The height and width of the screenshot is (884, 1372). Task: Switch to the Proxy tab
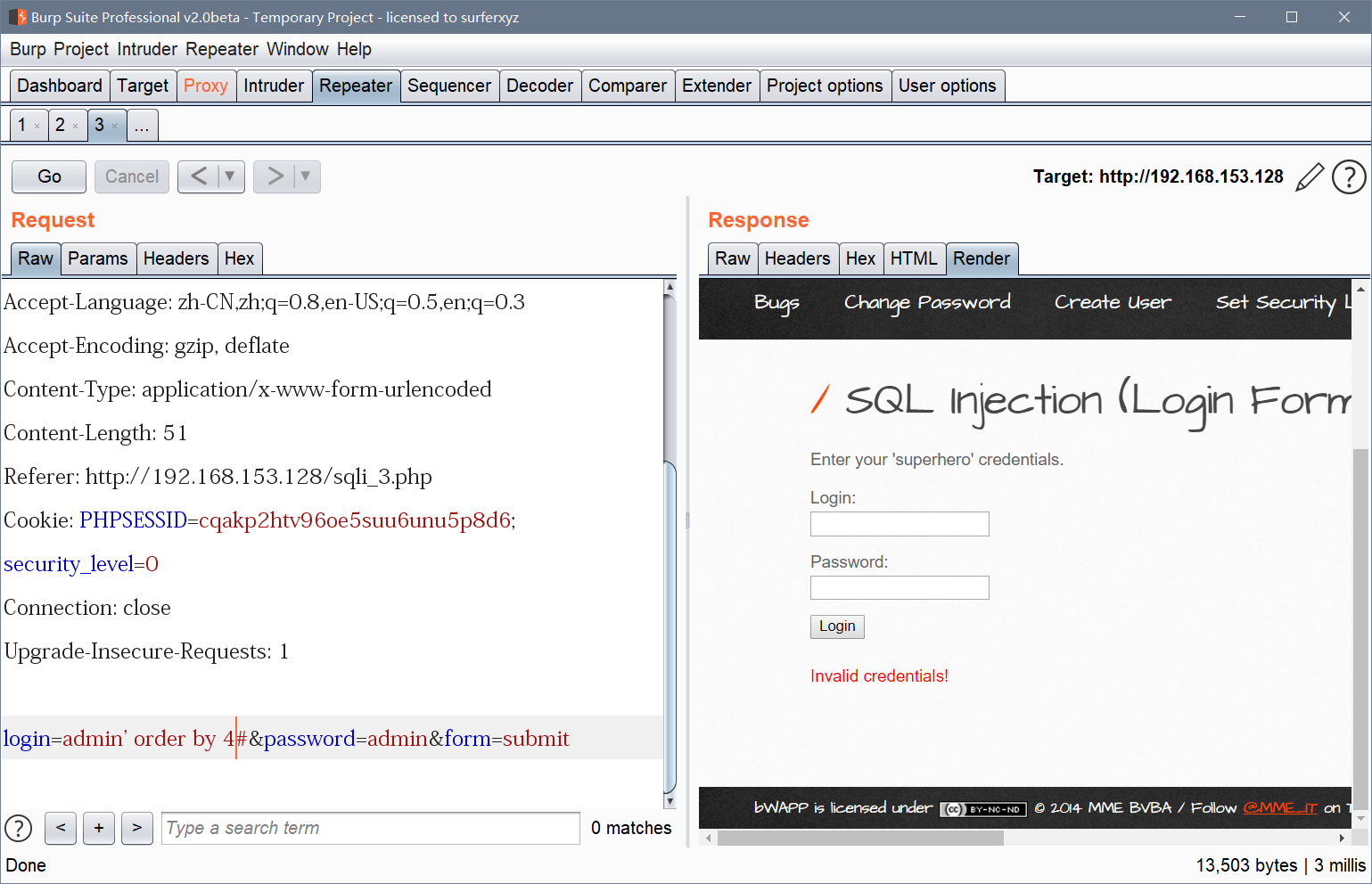point(206,86)
